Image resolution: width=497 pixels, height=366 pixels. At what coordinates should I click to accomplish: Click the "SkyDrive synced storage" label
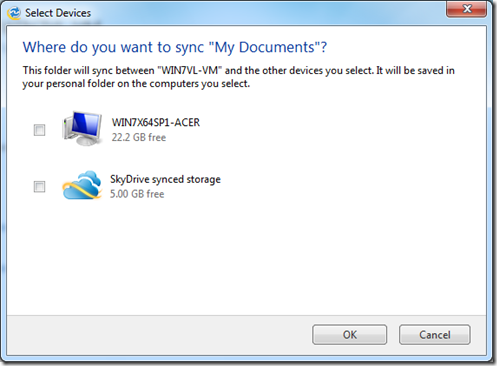click(x=165, y=179)
